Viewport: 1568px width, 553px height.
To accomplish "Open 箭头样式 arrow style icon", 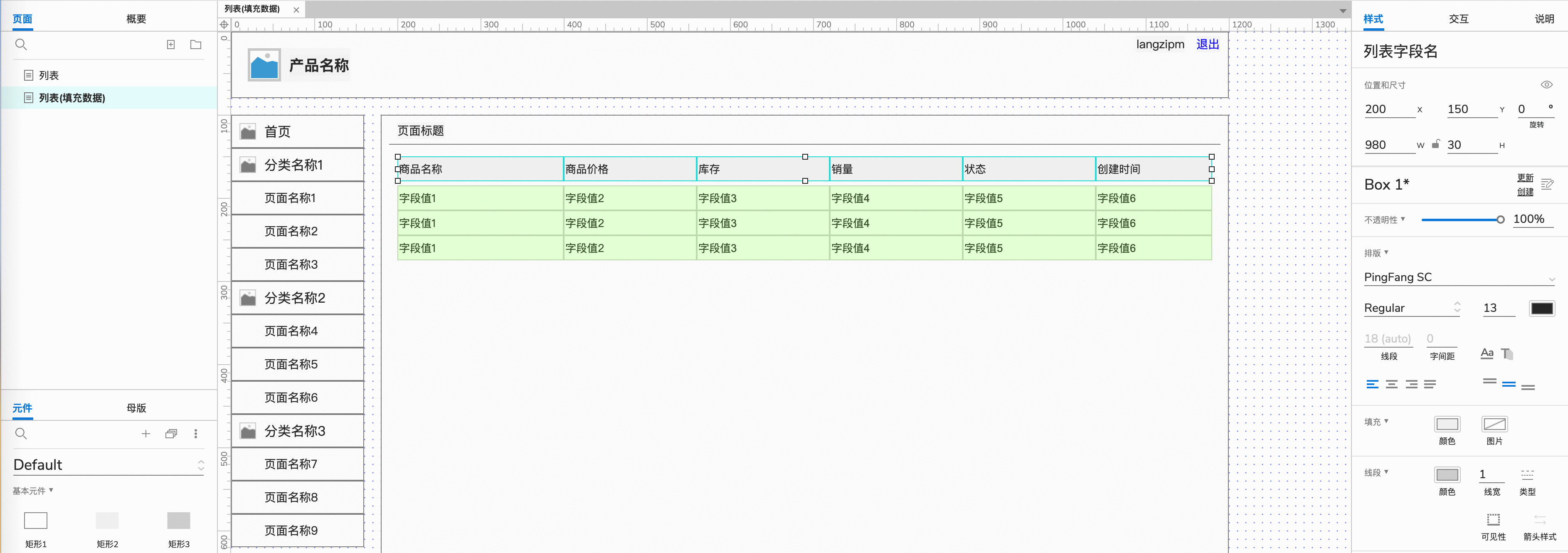I will [x=1540, y=519].
